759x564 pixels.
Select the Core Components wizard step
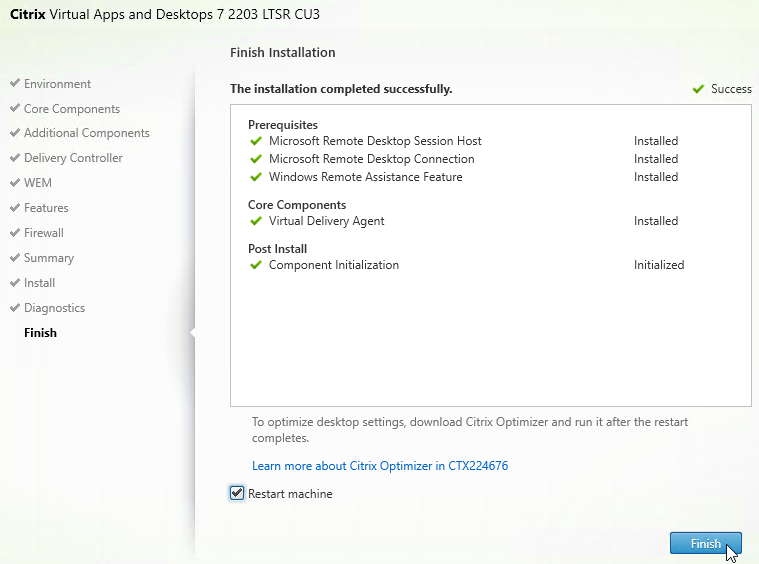(72, 109)
